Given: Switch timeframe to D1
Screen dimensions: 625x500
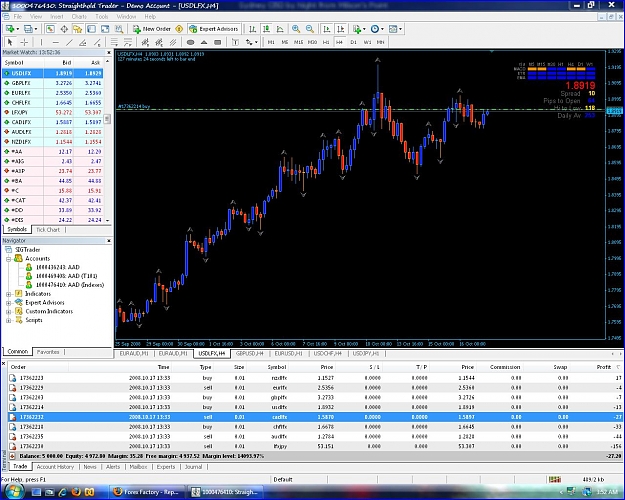Looking at the screenshot, I should pyautogui.click(x=354, y=42).
